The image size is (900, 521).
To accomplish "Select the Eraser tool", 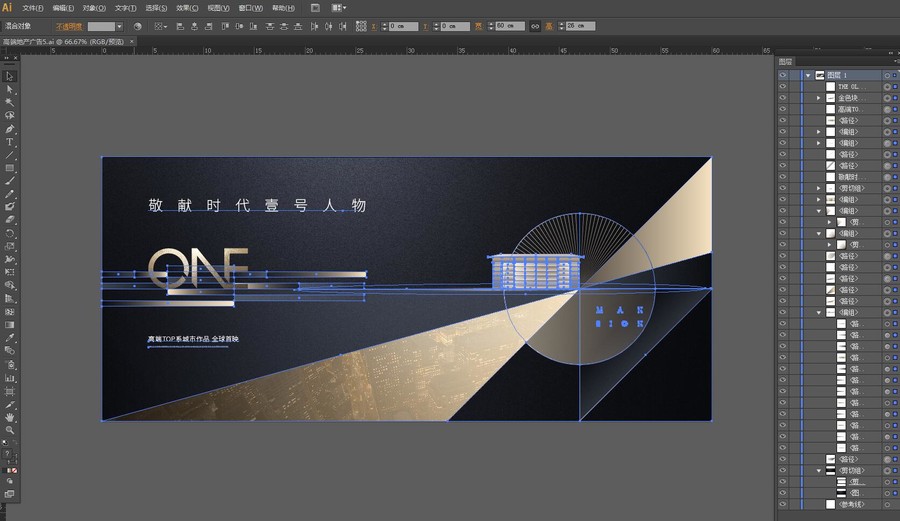I will pos(10,220).
